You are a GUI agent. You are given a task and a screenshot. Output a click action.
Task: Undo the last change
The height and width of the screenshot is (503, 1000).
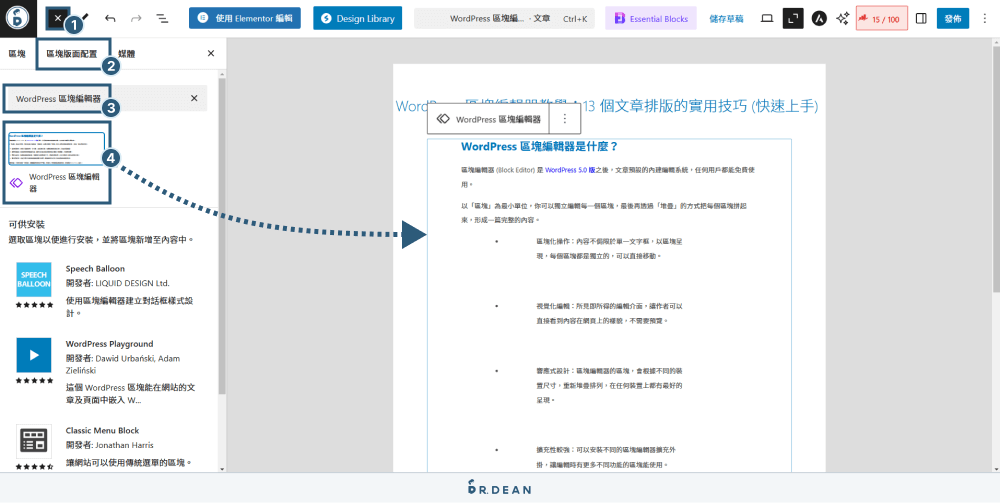point(110,18)
